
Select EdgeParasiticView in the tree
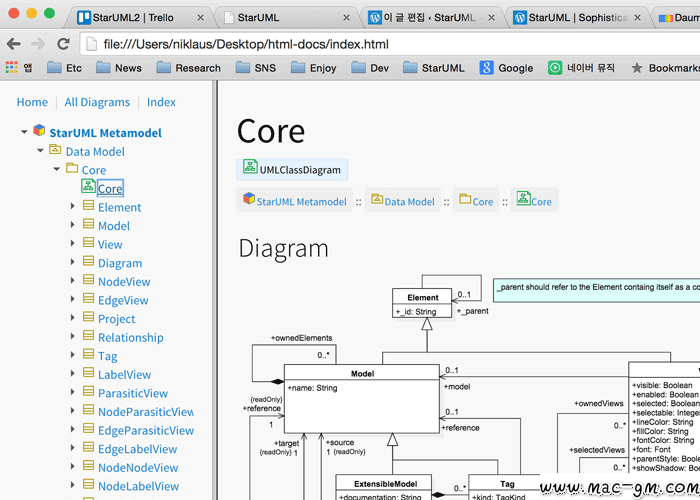pos(146,431)
